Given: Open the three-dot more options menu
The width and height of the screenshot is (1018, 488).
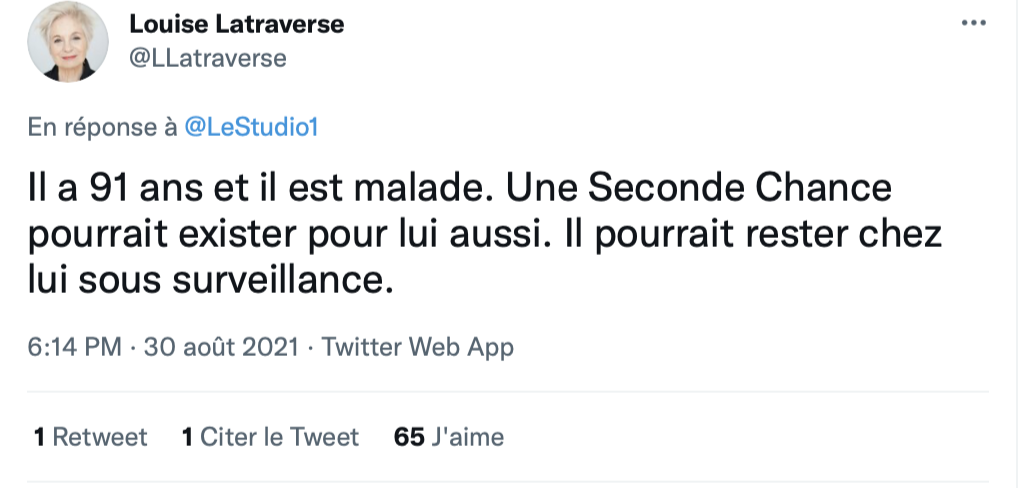Looking at the screenshot, I should [973, 23].
